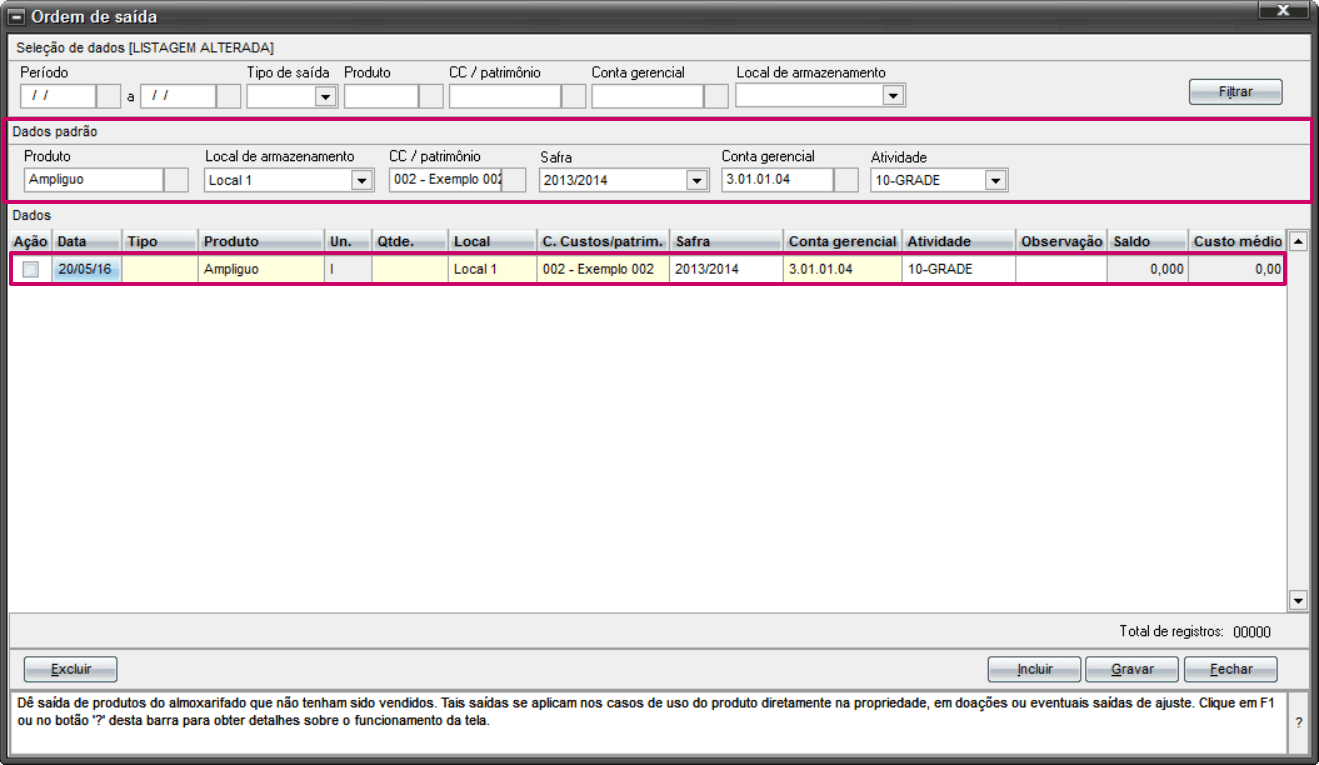Image resolution: width=1319 pixels, height=765 pixels.
Task: Click the Saldo column header
Action: click(1149, 241)
